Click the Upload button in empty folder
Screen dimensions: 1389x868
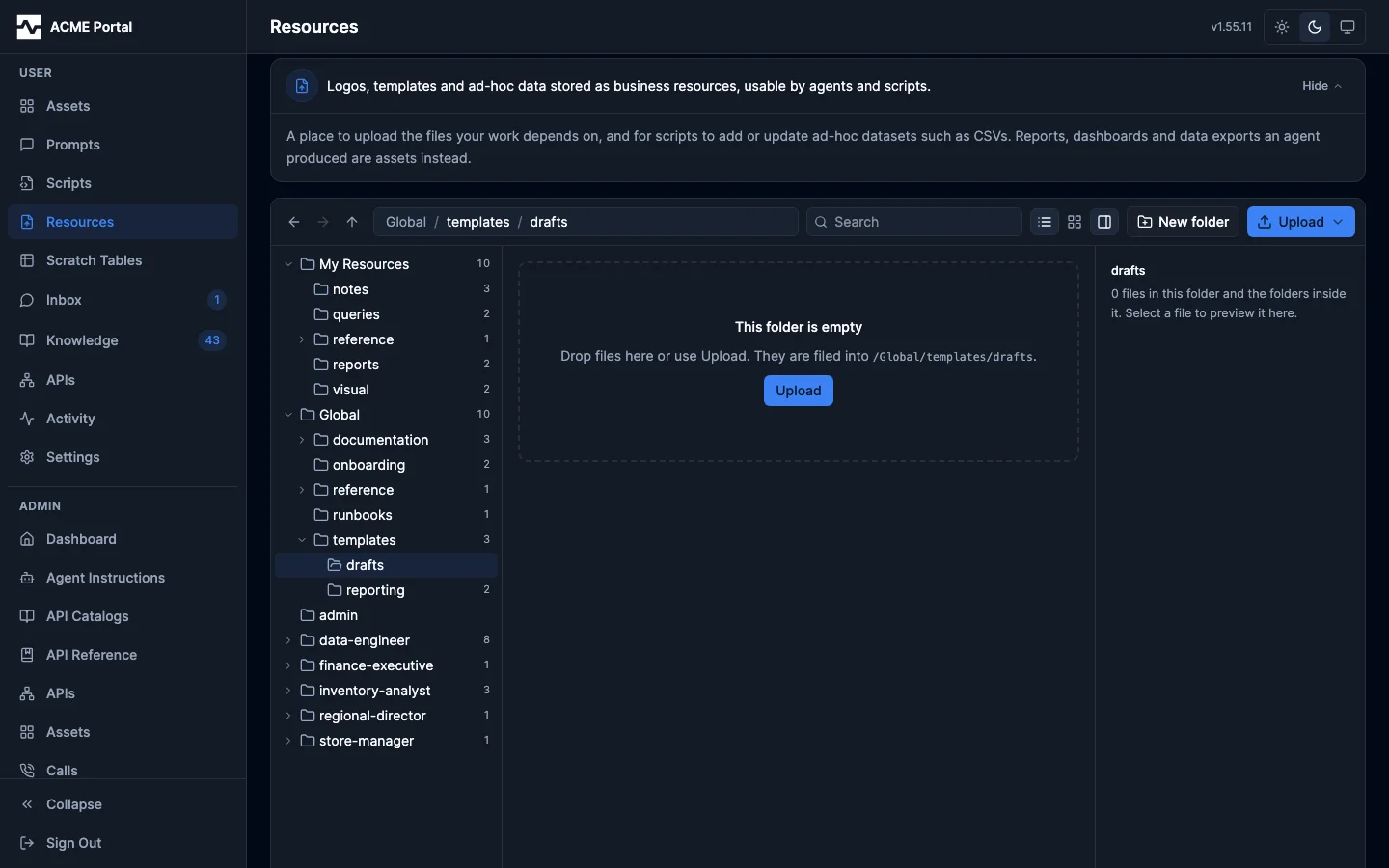pyautogui.click(x=799, y=391)
